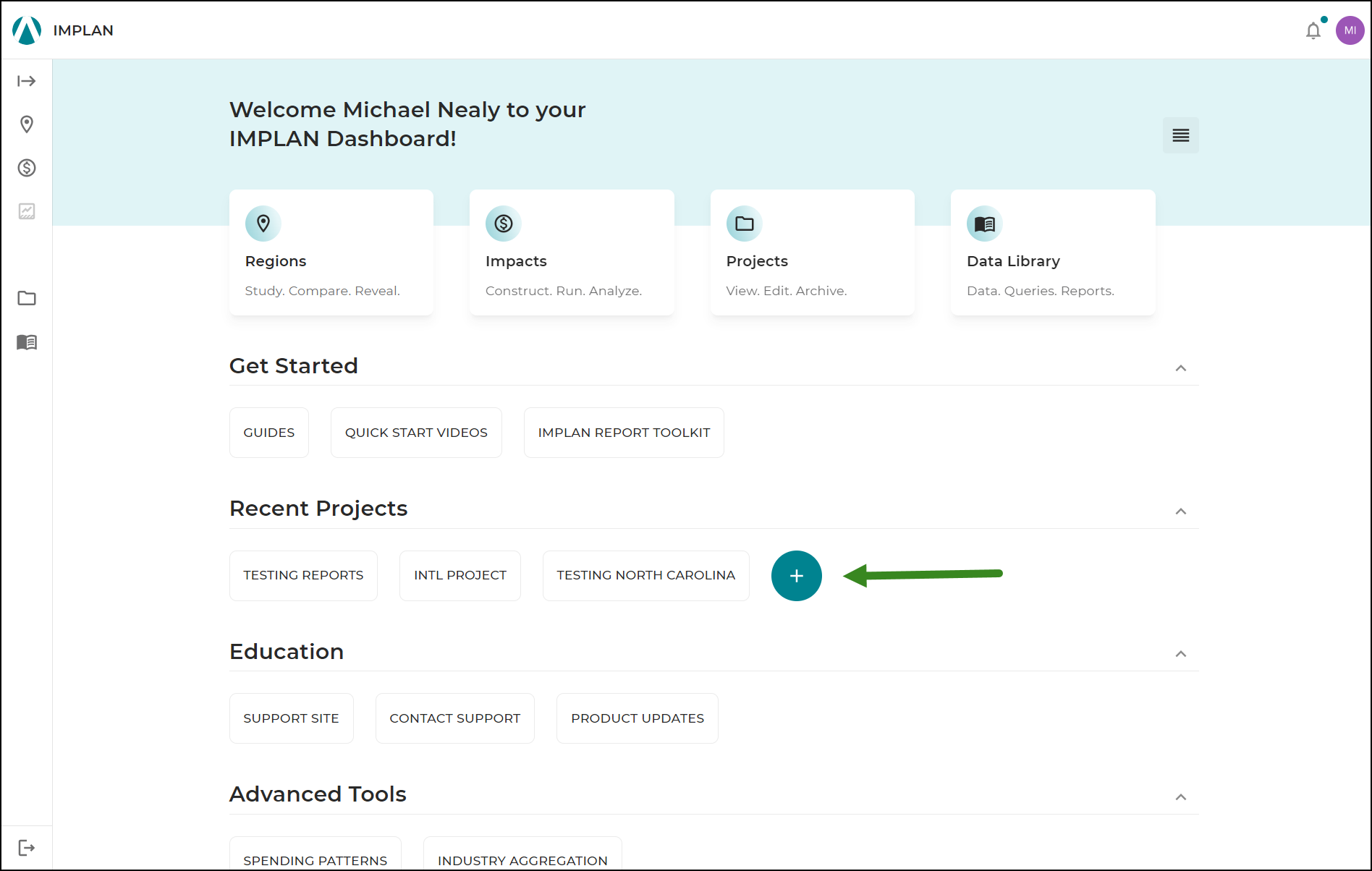This screenshot has height=871, width=1372.
Task: Open the Projects card title
Action: 757,261
